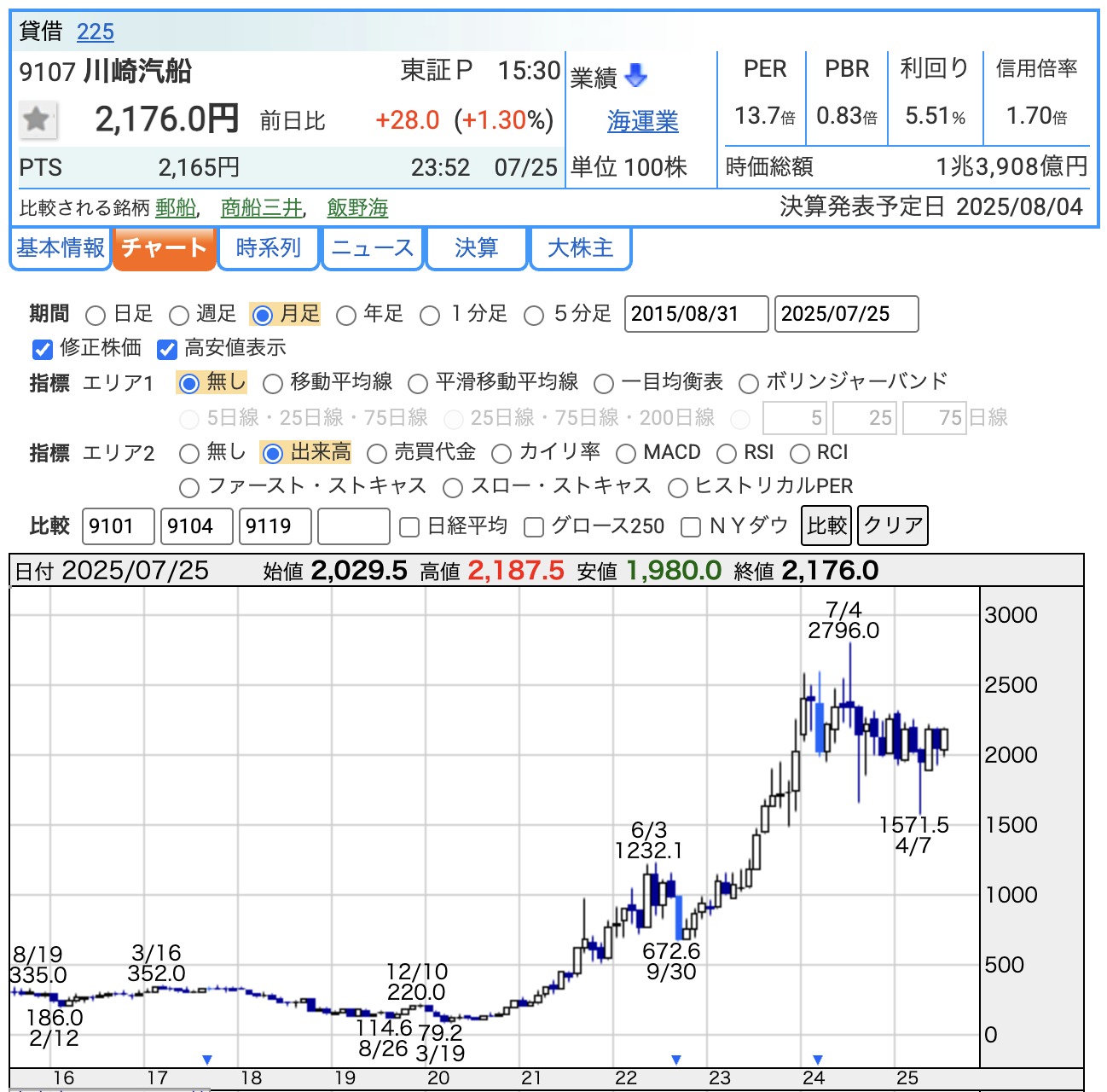
Task: Select 1分足 period radio button
Action: tap(430, 316)
